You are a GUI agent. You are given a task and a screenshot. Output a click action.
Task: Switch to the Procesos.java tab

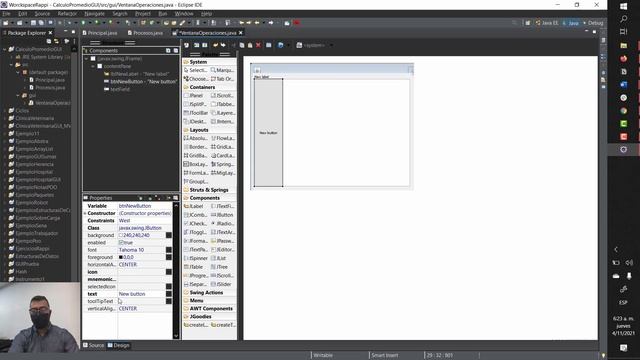click(x=145, y=33)
